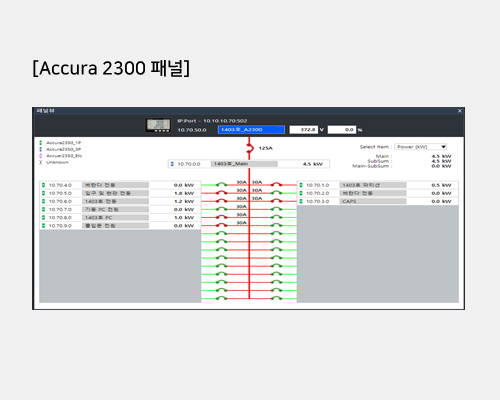Click the breaker symbol feeding row 10.70.7.0
500x400 pixels.
click(221, 209)
